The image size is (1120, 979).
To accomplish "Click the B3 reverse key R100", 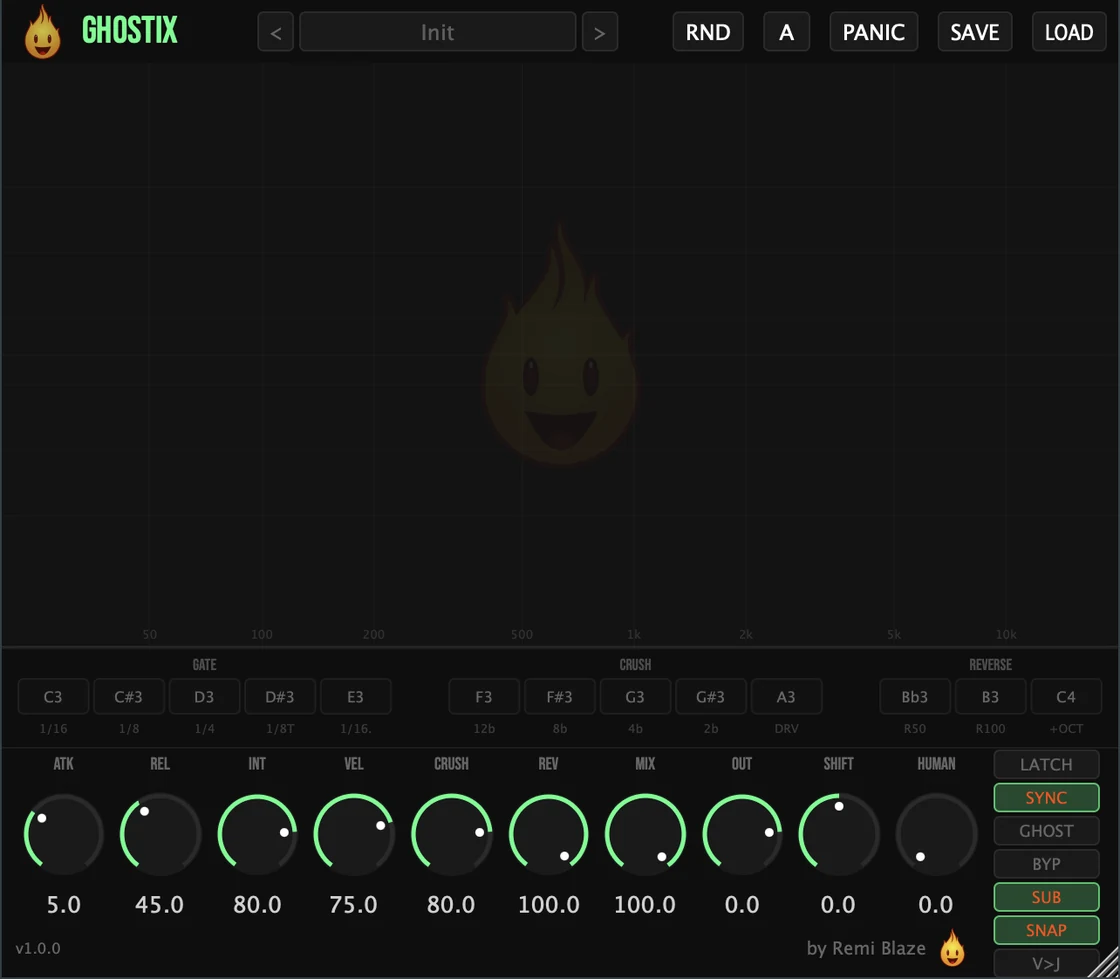I will coord(991,697).
